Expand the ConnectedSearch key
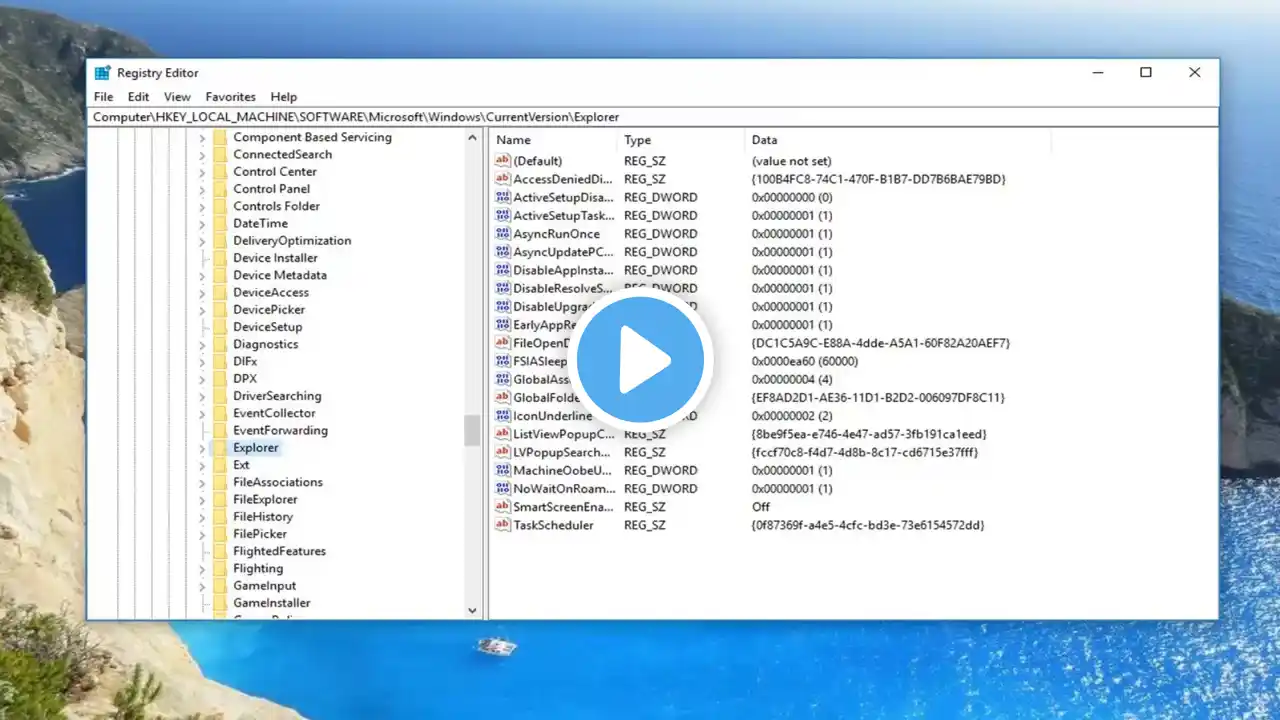 pyautogui.click(x=202, y=155)
